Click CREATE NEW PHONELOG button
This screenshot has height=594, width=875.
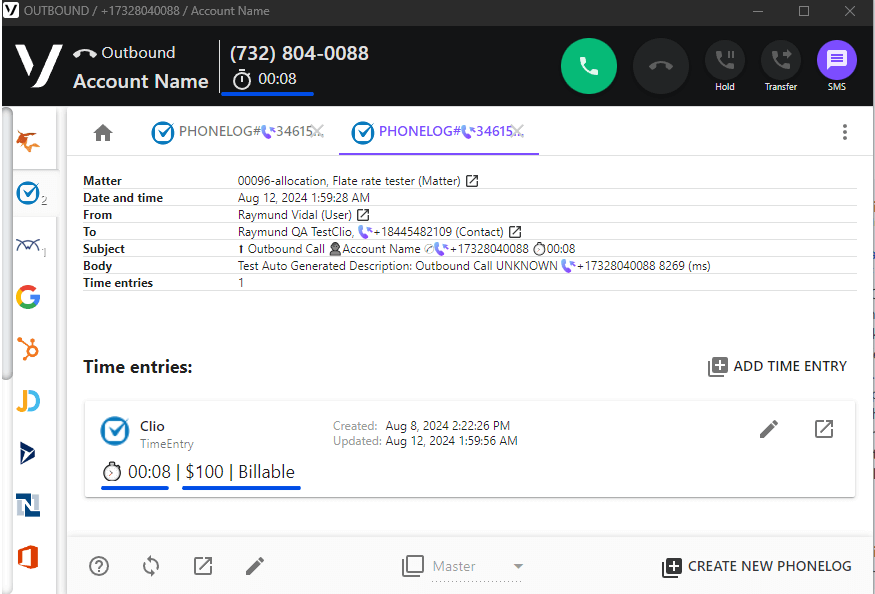[x=757, y=566]
